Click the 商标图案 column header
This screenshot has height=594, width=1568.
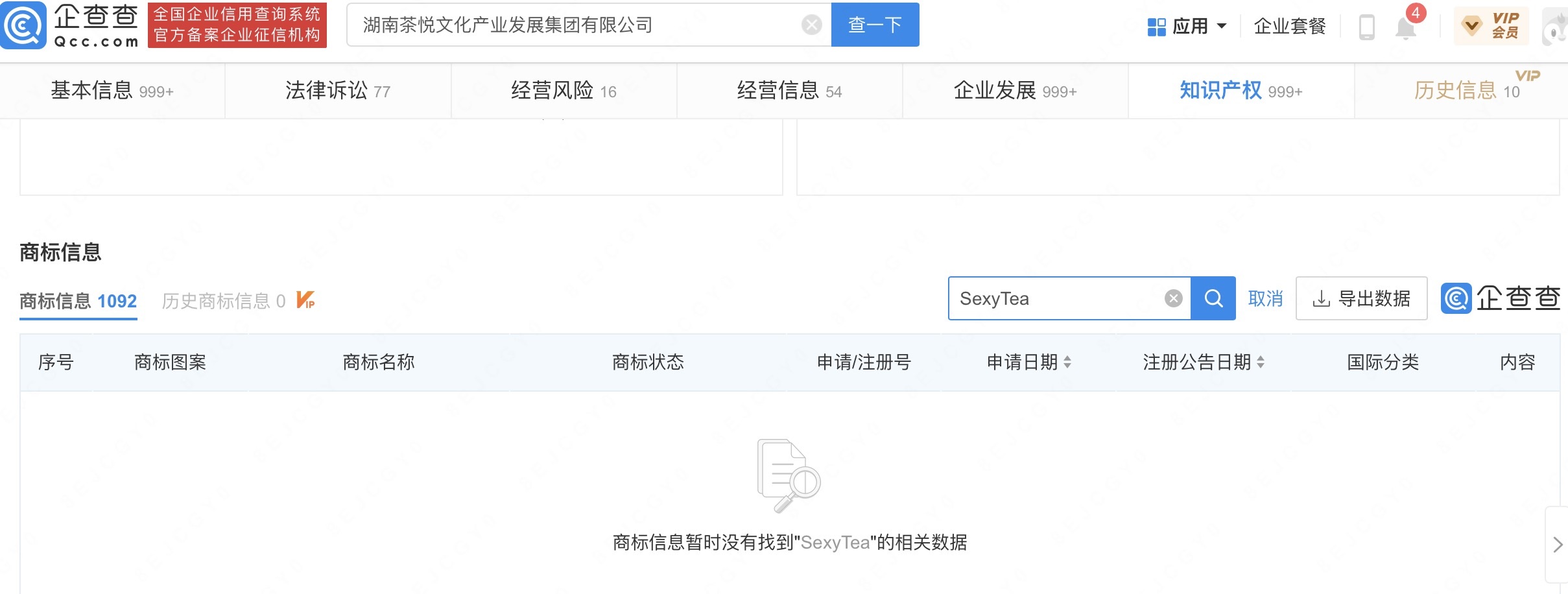click(170, 362)
